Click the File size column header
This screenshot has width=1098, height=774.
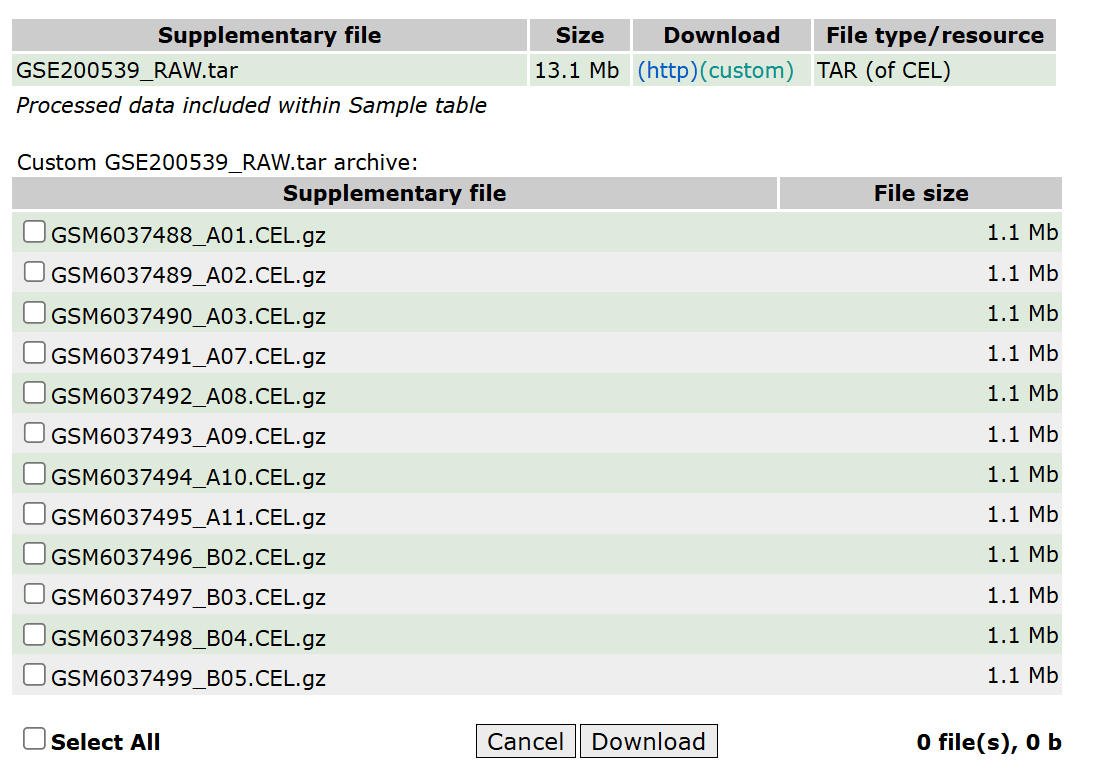coord(920,193)
